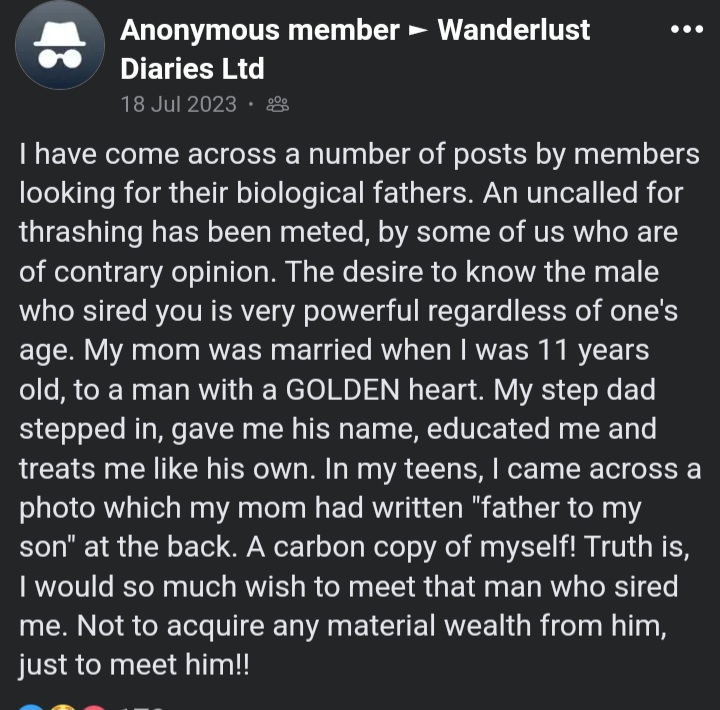
Task: Click the dot separator after the date
Action: pyautogui.click(x=250, y=104)
